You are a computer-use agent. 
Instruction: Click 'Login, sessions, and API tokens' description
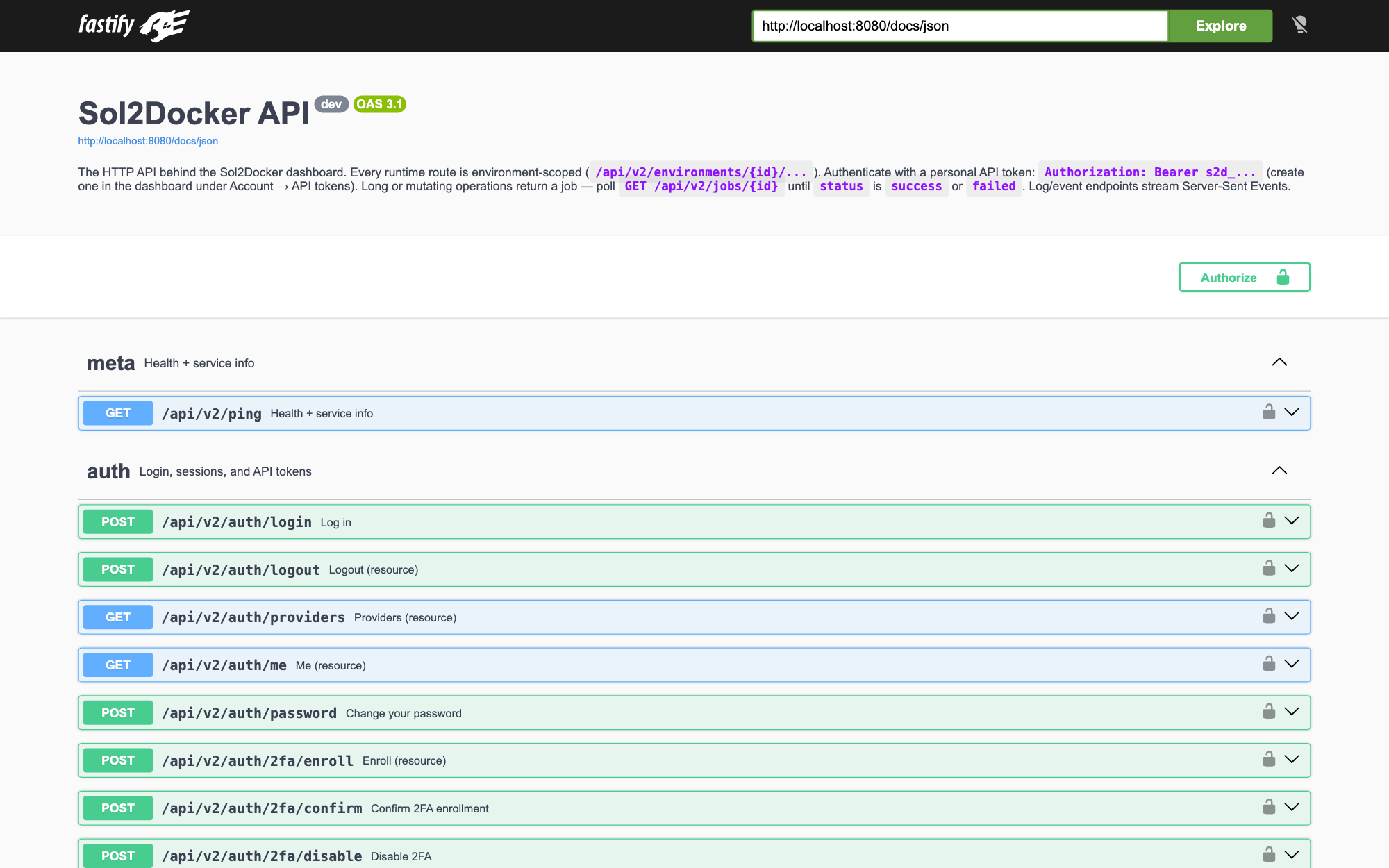coord(226,471)
